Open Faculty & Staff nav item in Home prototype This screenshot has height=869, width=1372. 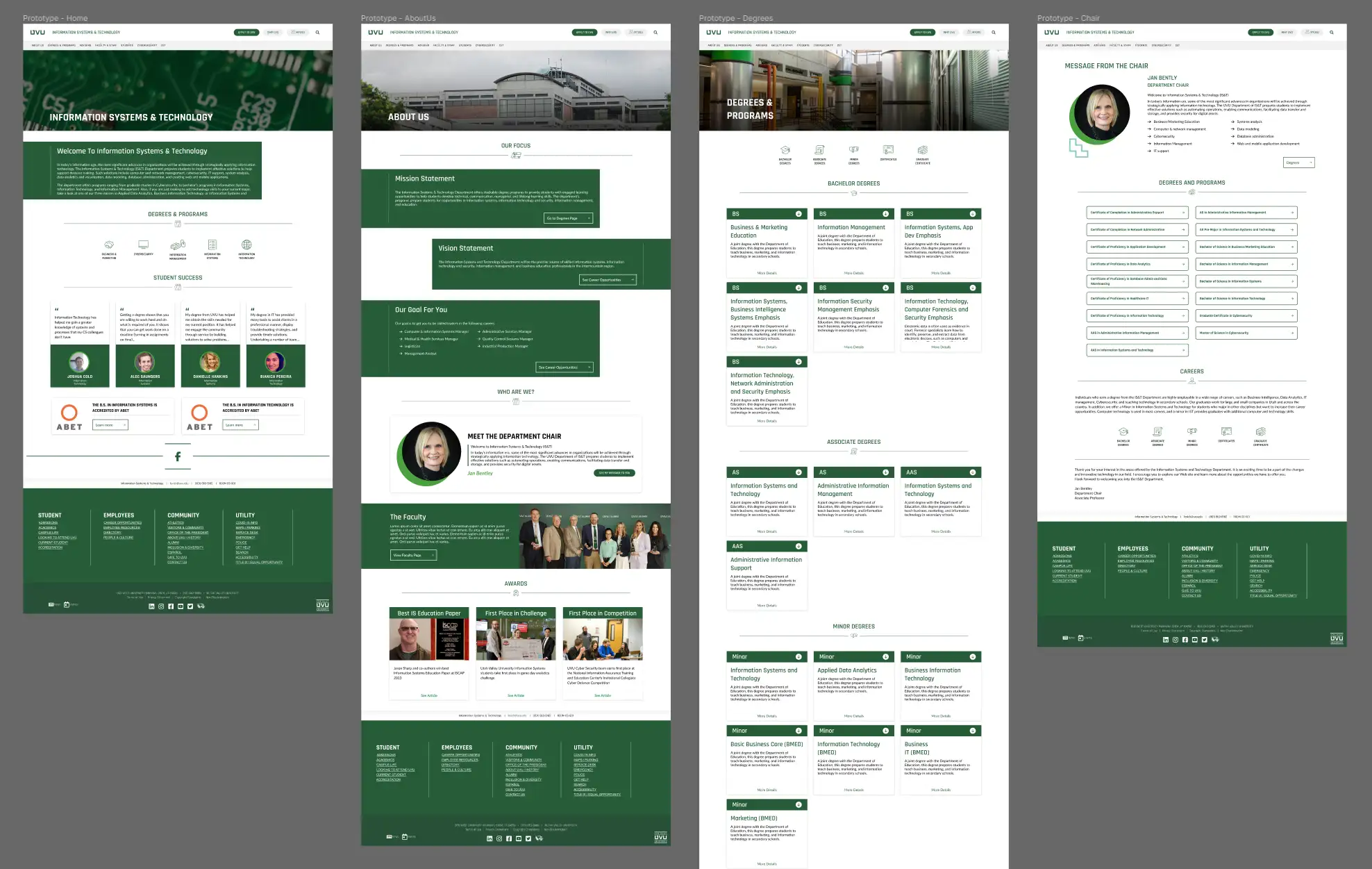[106, 45]
